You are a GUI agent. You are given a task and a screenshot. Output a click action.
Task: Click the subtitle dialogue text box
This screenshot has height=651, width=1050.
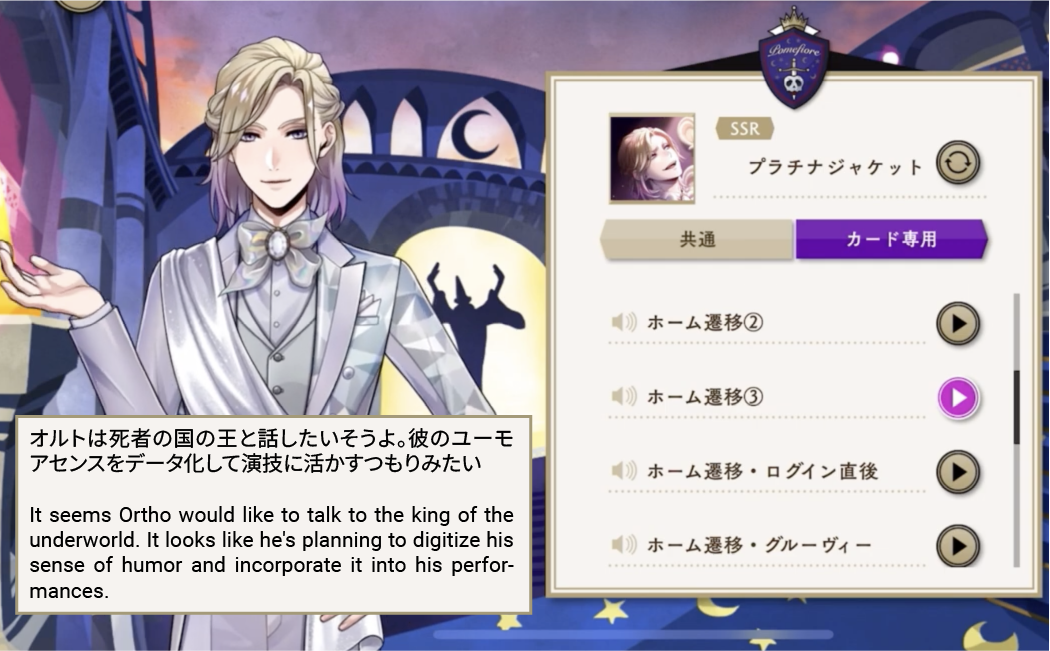tap(274, 515)
